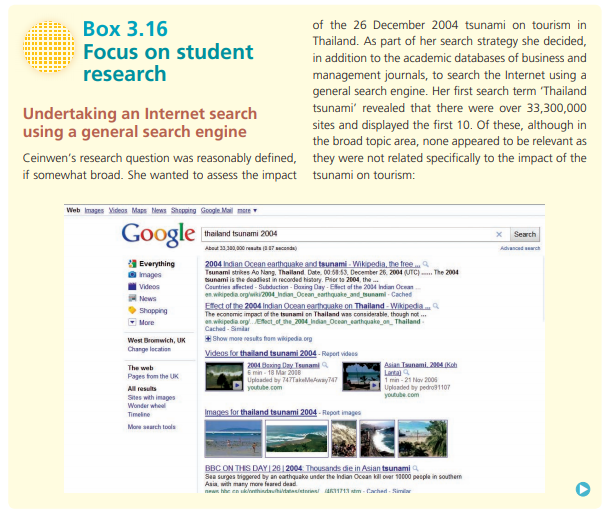
Task: Open the Advanced search link
Action: (x=520, y=248)
